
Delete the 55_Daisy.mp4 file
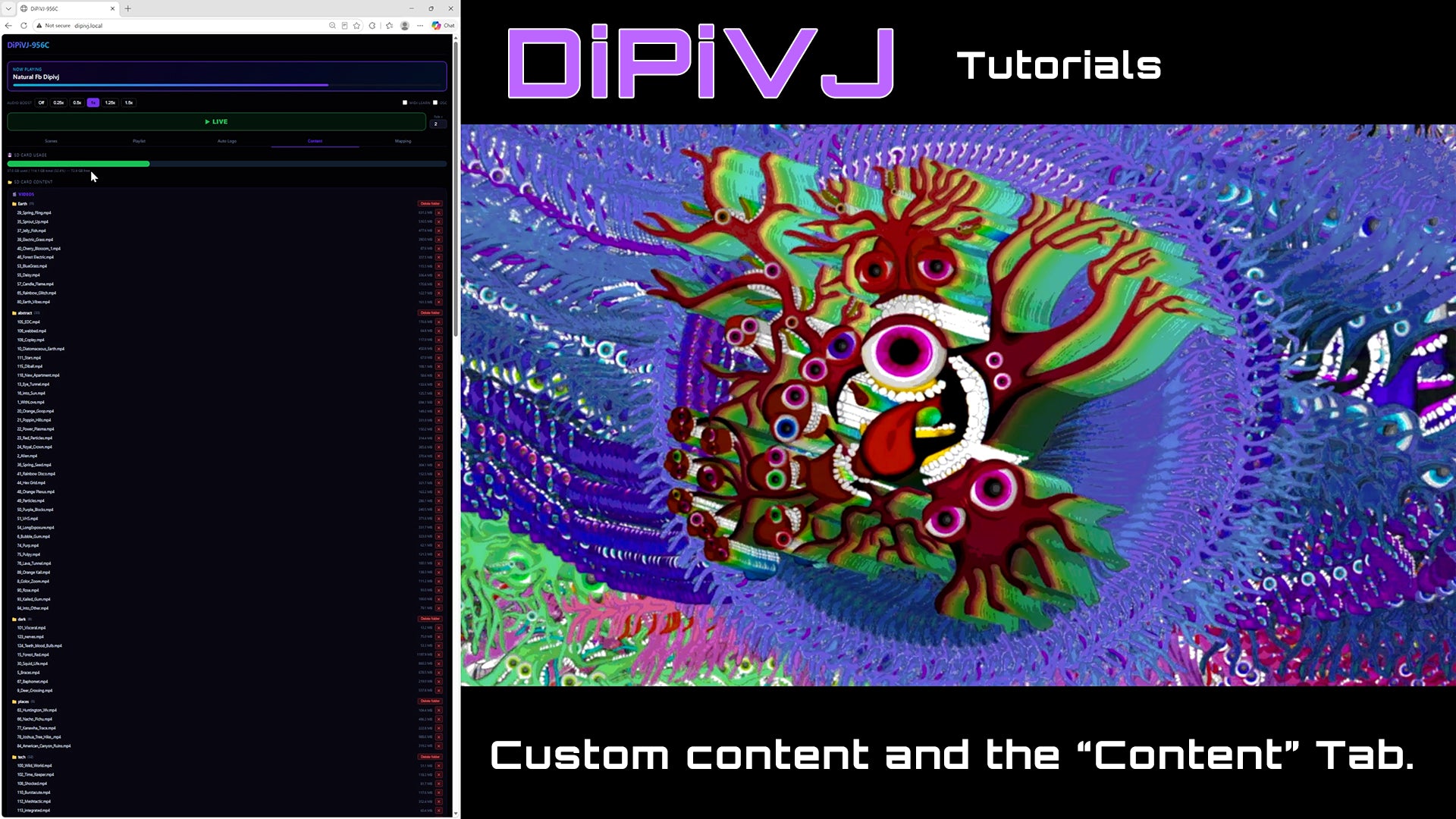[438, 275]
